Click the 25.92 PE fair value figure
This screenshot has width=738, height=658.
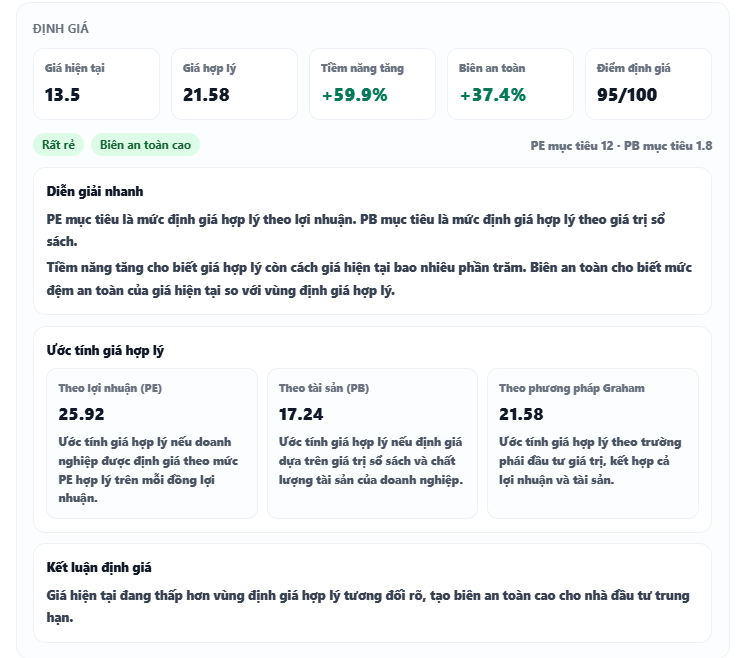click(81, 414)
